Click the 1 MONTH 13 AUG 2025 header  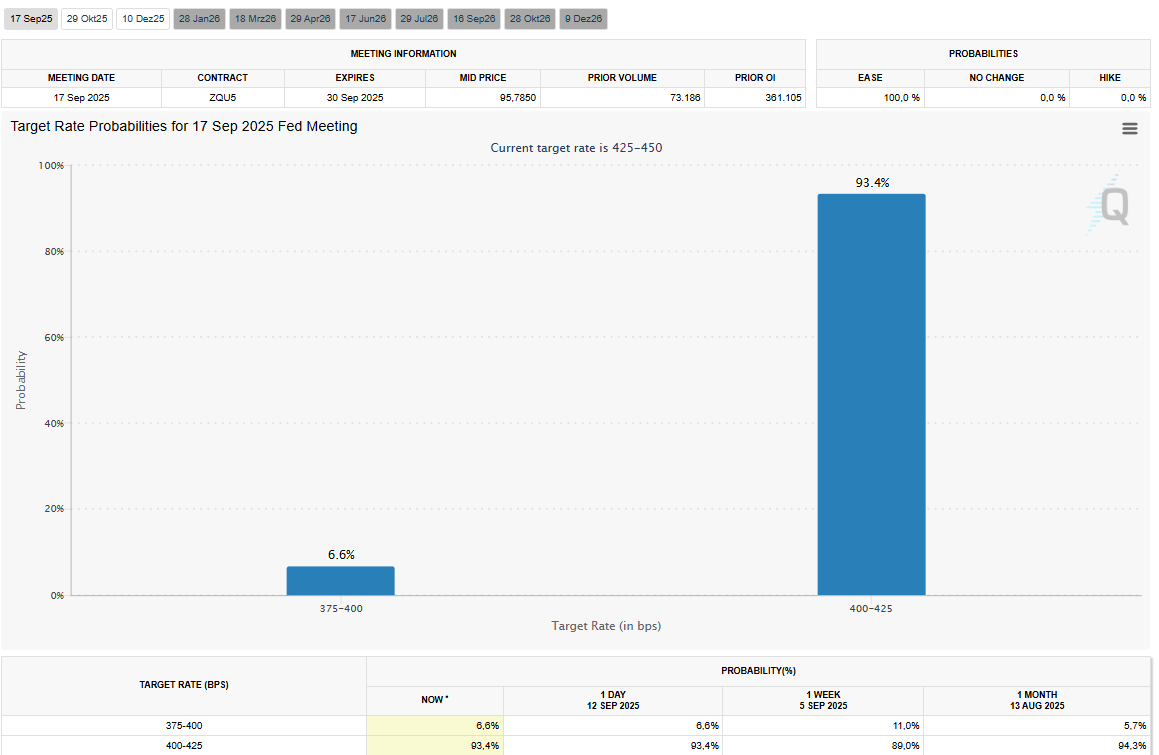tap(1035, 700)
